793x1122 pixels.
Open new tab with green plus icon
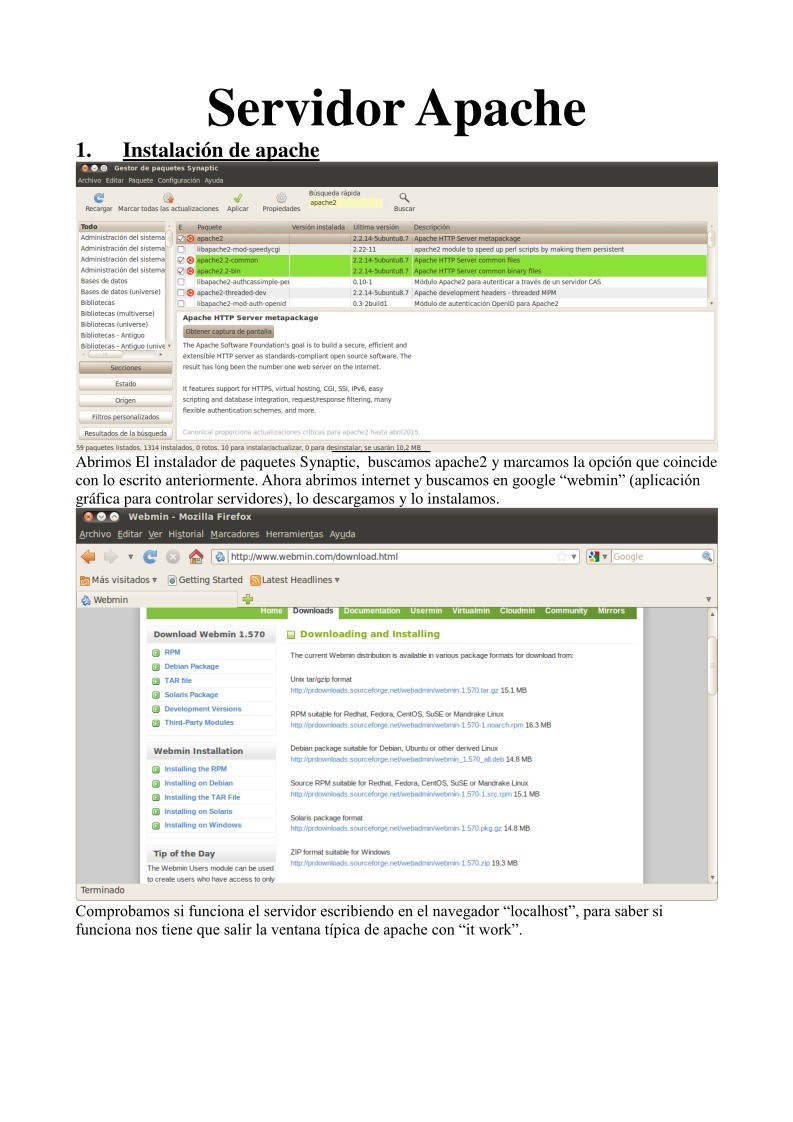pyautogui.click(x=248, y=599)
